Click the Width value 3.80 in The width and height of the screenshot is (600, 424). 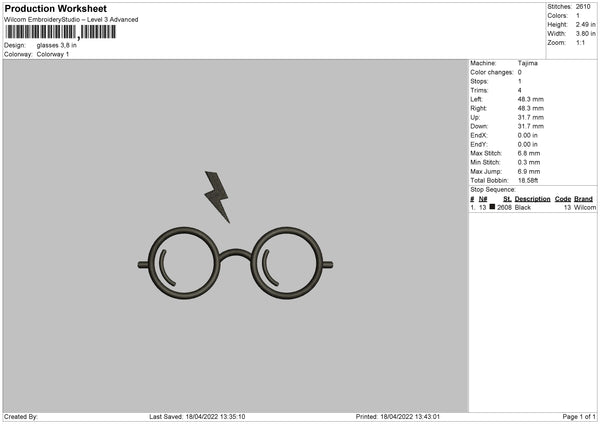(x=585, y=34)
